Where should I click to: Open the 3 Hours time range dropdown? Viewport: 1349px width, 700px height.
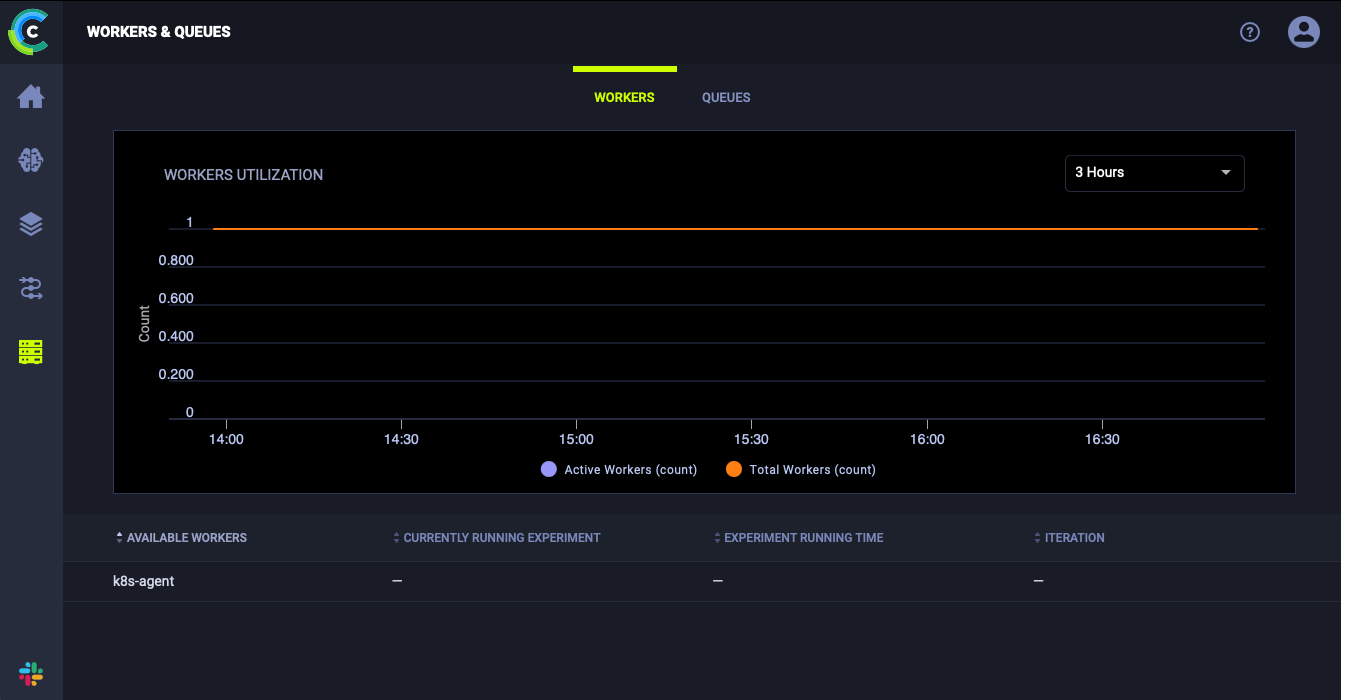pos(1154,173)
